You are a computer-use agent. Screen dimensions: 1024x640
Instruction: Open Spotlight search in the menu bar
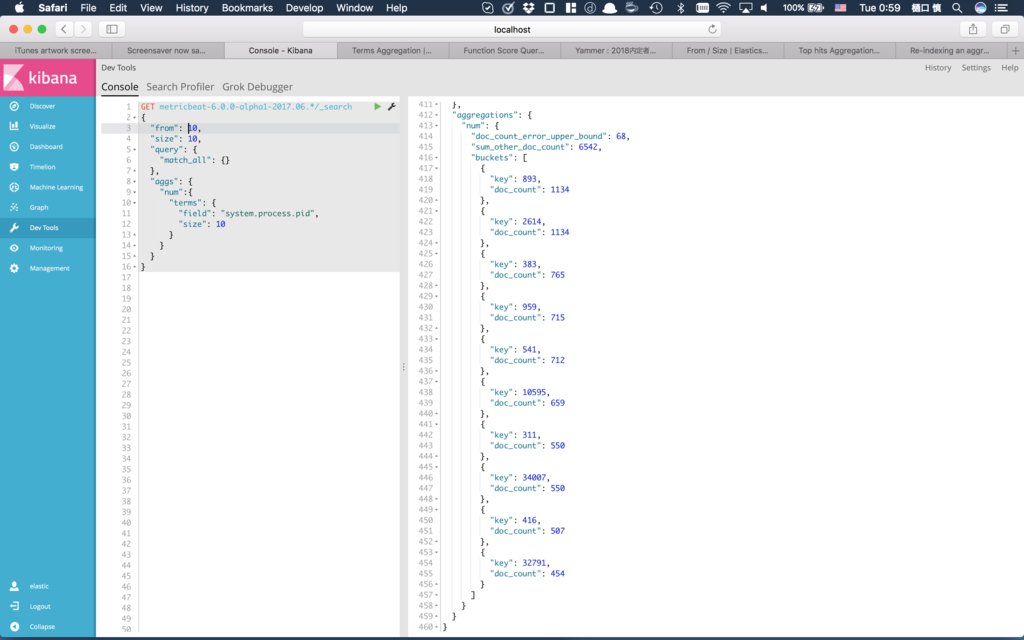click(x=957, y=8)
